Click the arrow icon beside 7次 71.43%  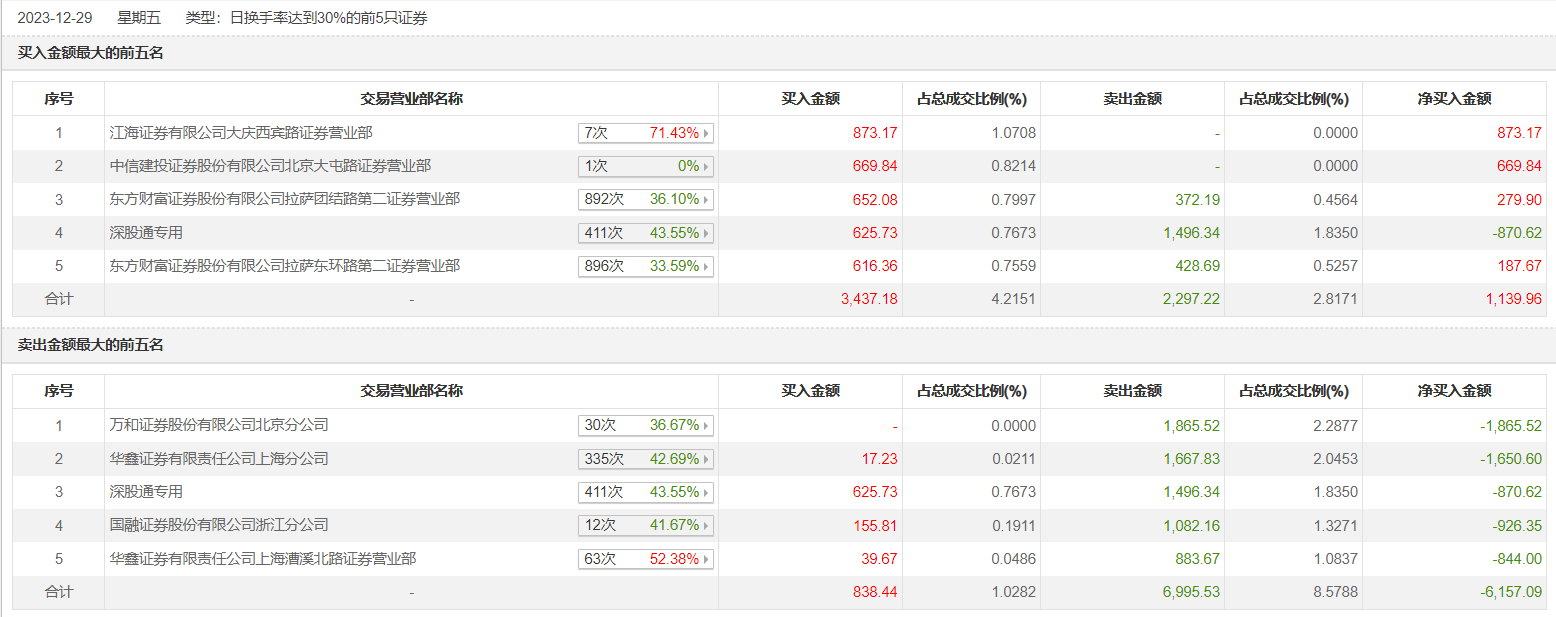pyautogui.click(x=707, y=133)
